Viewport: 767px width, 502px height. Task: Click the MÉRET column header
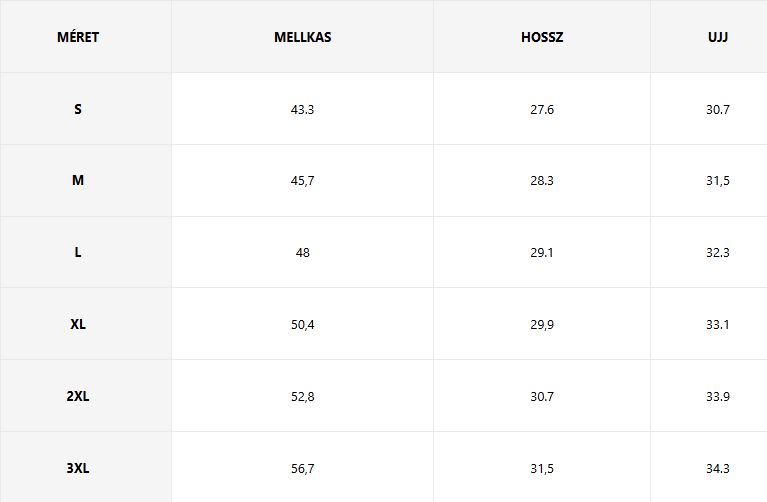tap(78, 38)
